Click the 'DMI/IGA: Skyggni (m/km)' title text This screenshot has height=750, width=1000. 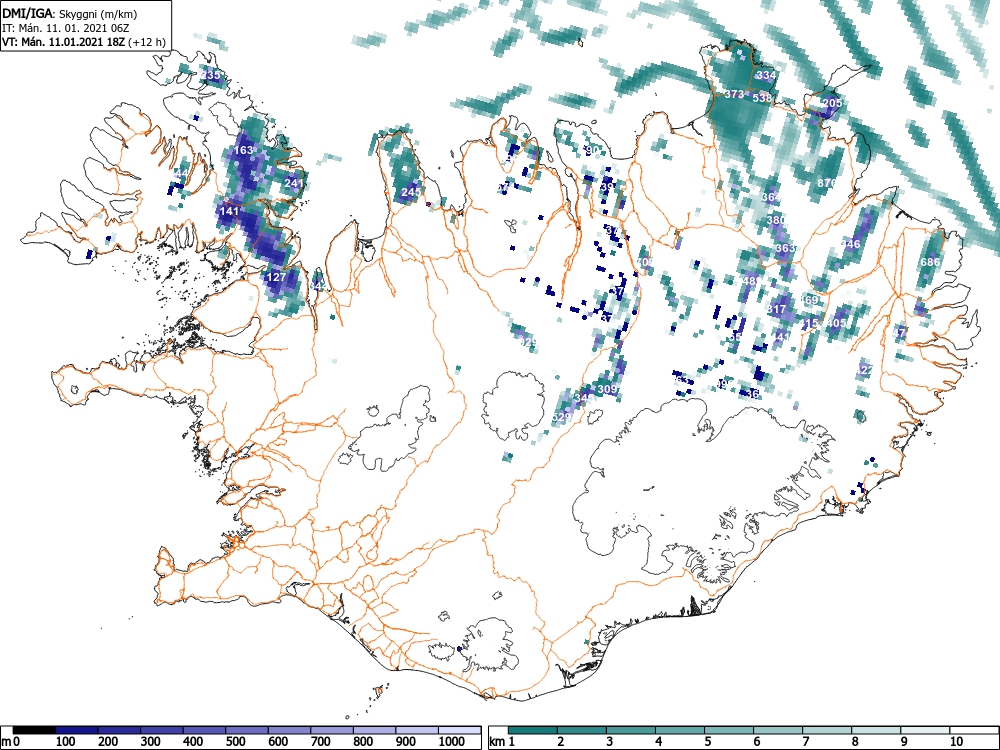[70, 13]
